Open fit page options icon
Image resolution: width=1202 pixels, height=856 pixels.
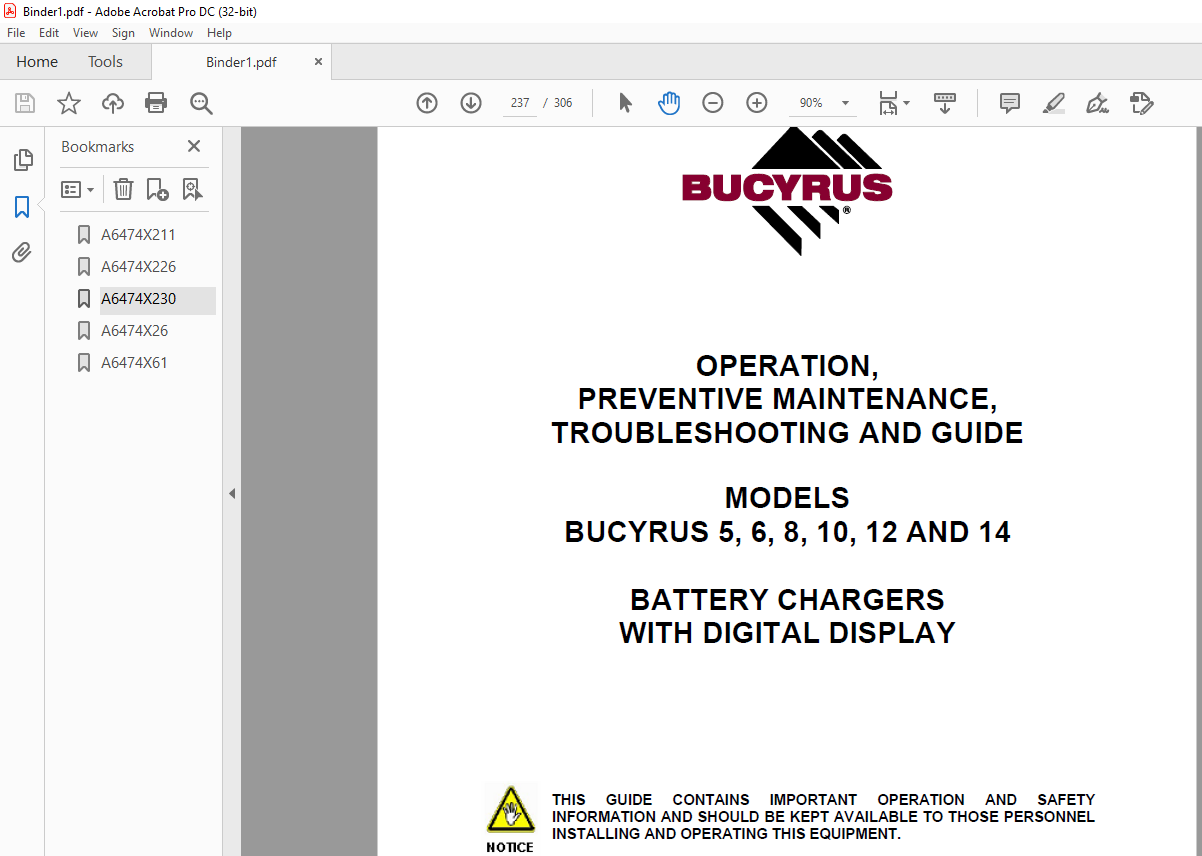pyautogui.click(x=894, y=103)
